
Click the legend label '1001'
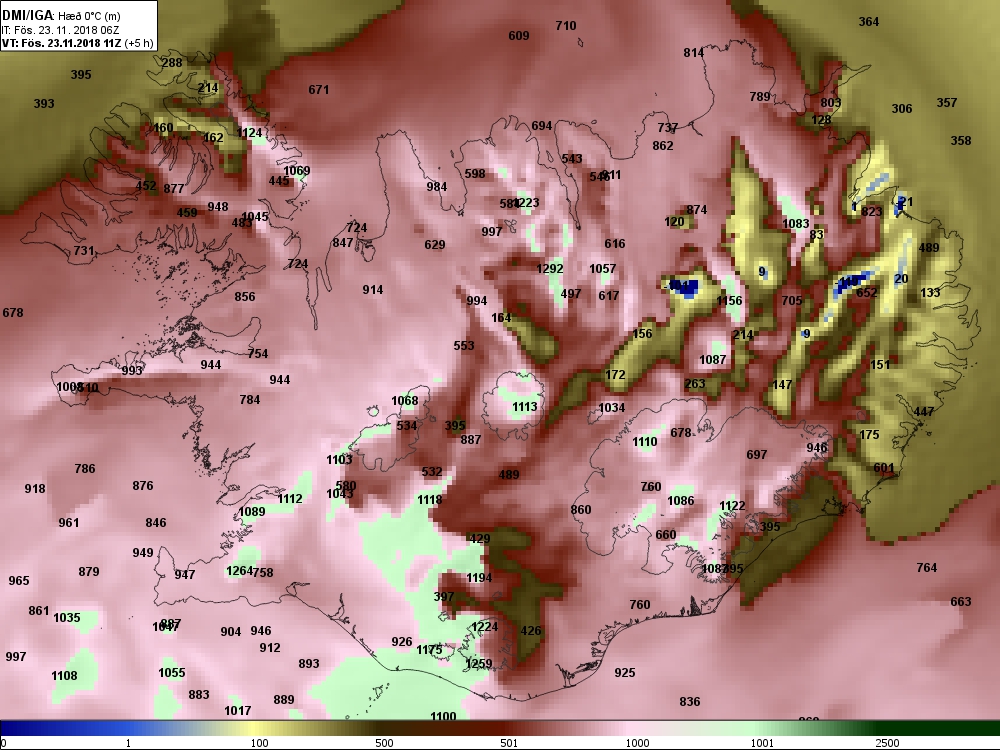tap(762, 743)
